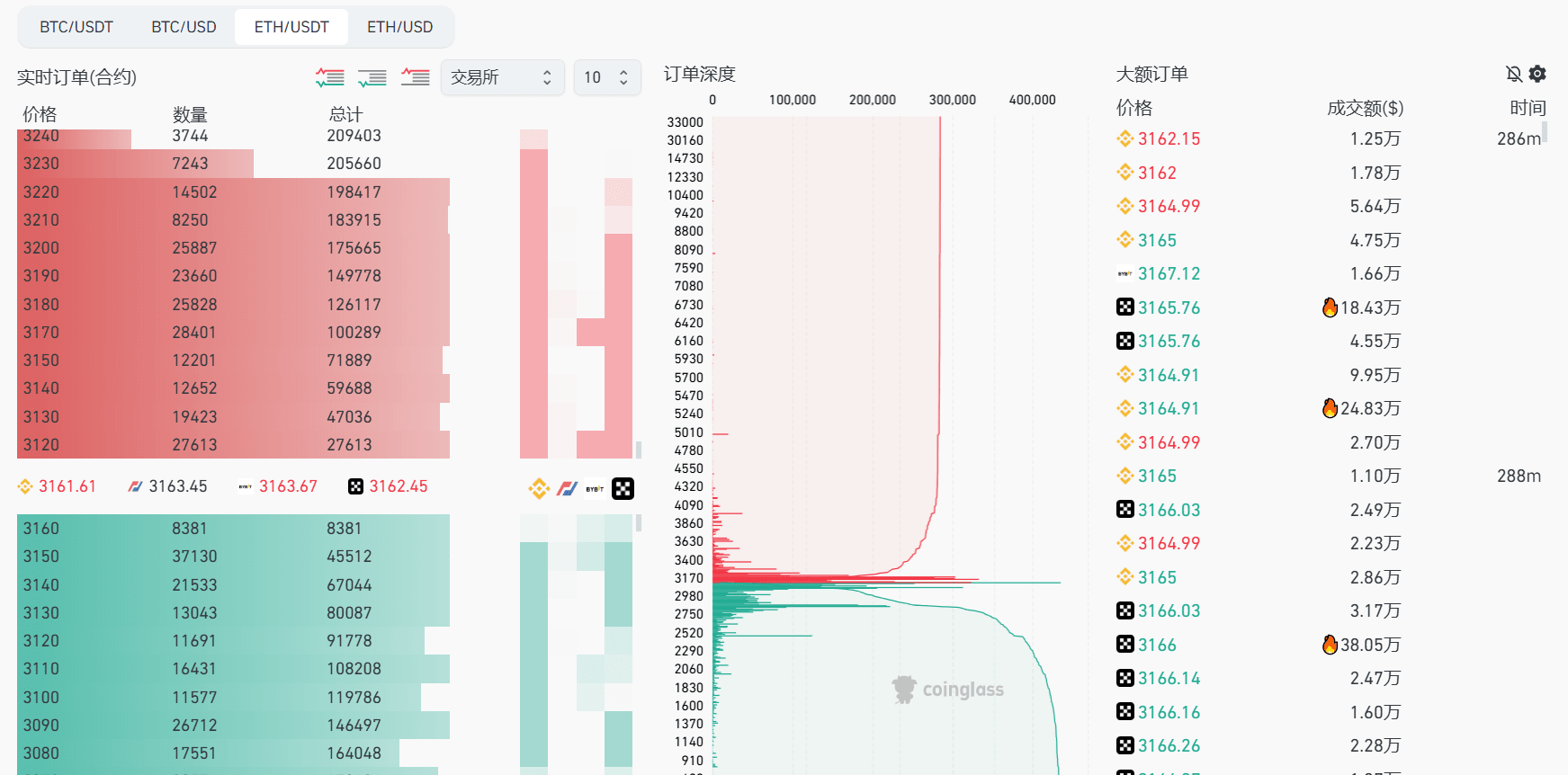
Task: Click fire icon beside 24.83万 amount
Action: point(1330,408)
